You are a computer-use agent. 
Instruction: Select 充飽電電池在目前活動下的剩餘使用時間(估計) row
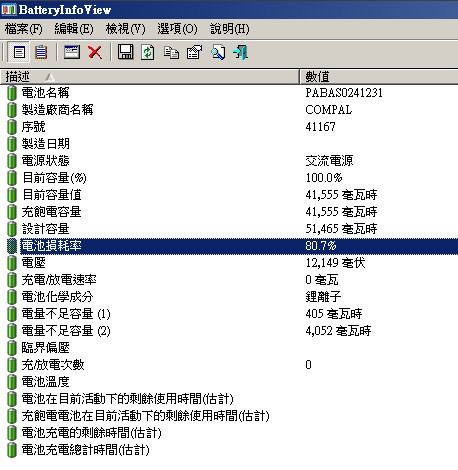click(x=229, y=416)
